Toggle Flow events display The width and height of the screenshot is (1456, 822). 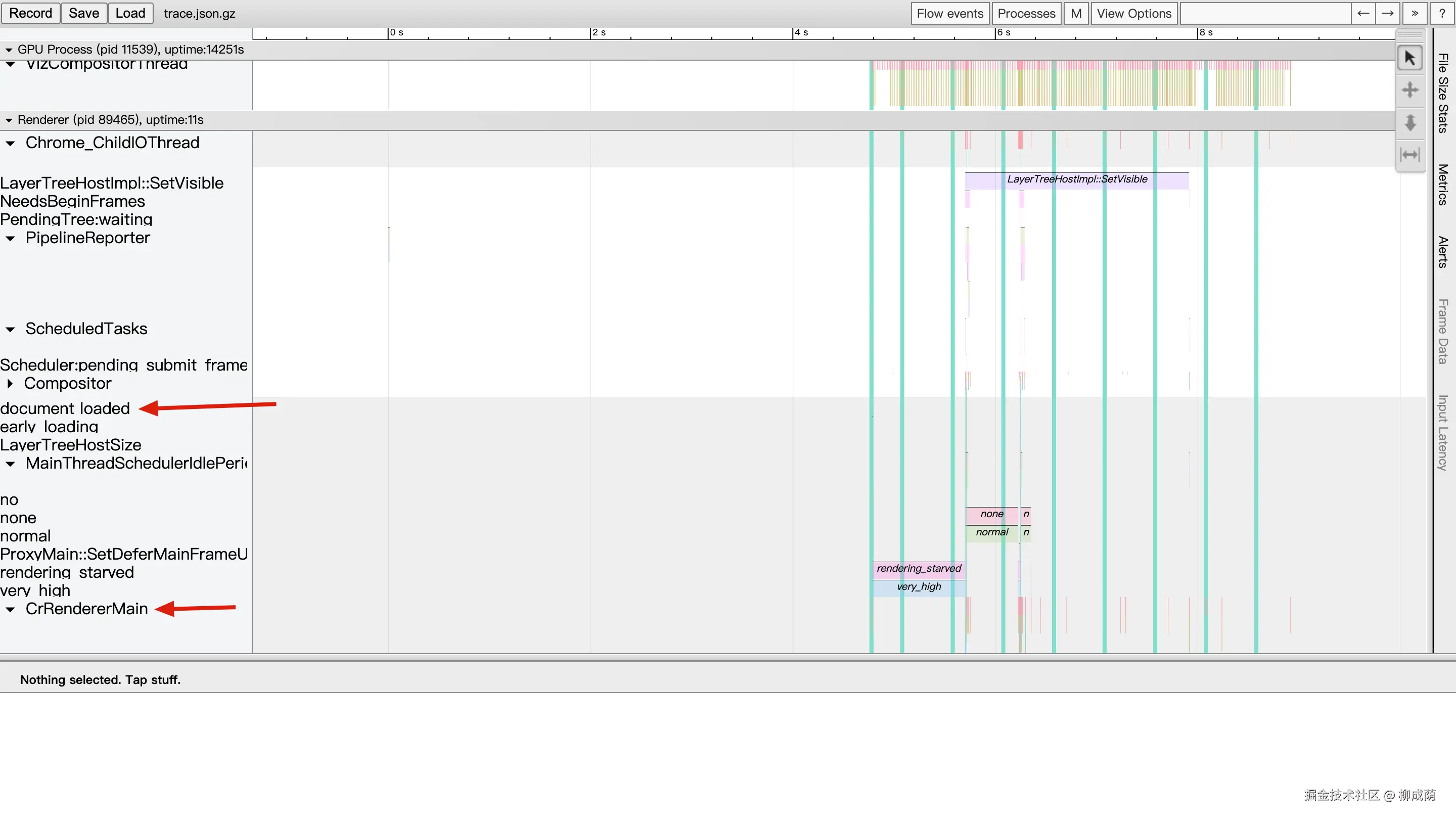click(x=949, y=14)
